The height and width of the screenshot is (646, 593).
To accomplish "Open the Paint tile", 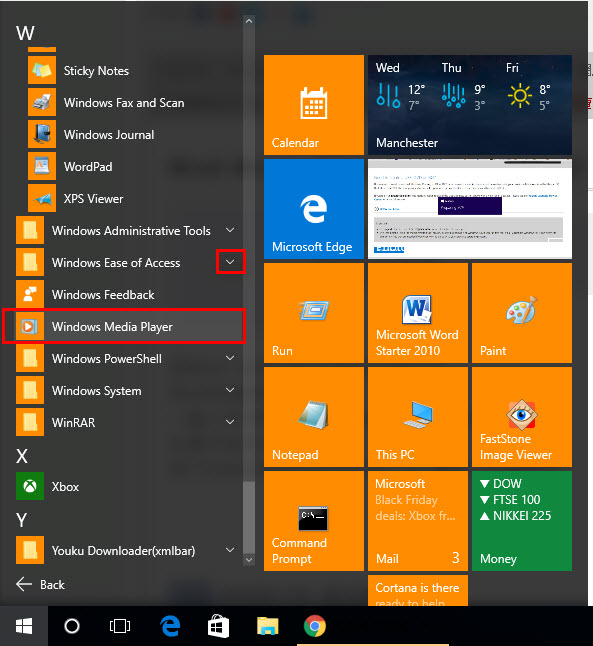I will pos(522,313).
